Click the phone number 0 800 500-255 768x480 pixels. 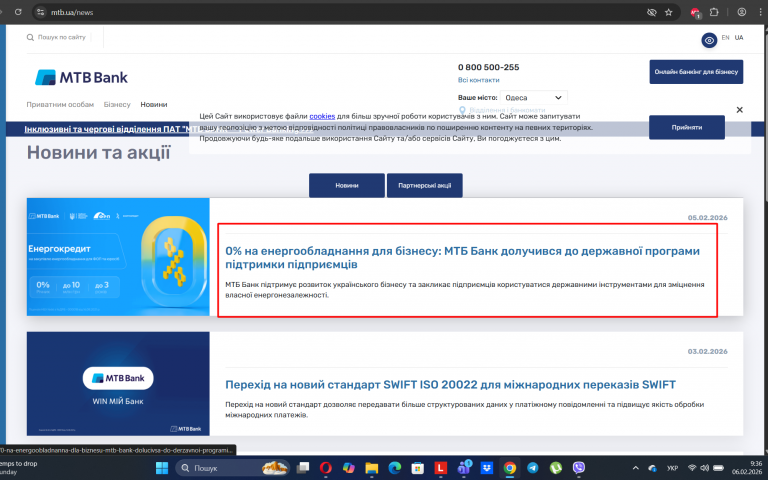[x=488, y=67]
